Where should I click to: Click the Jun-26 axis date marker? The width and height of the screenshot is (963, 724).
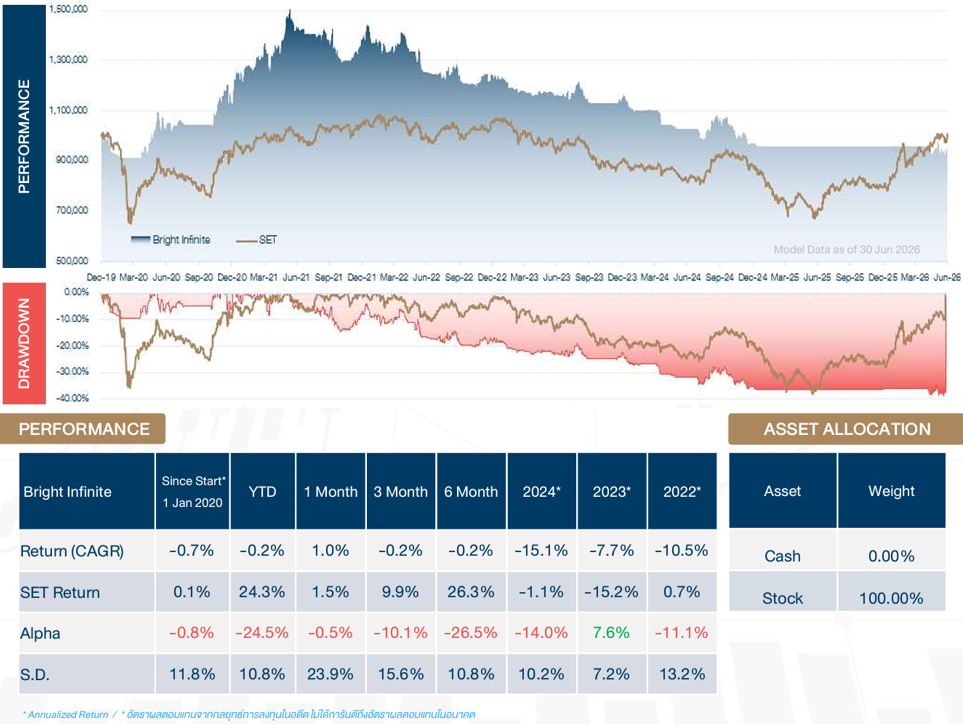[x=948, y=278]
